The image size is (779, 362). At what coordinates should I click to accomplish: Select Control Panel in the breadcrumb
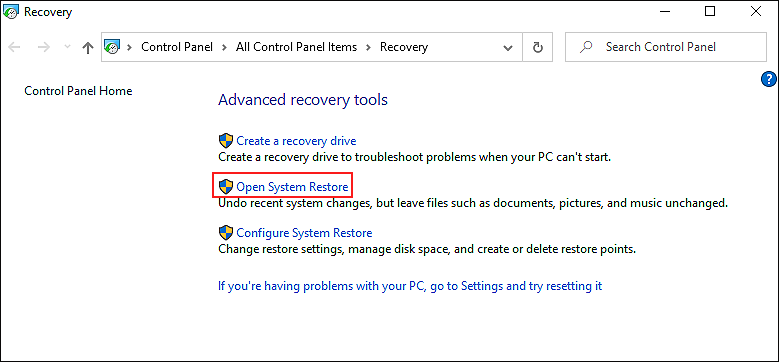tap(177, 47)
